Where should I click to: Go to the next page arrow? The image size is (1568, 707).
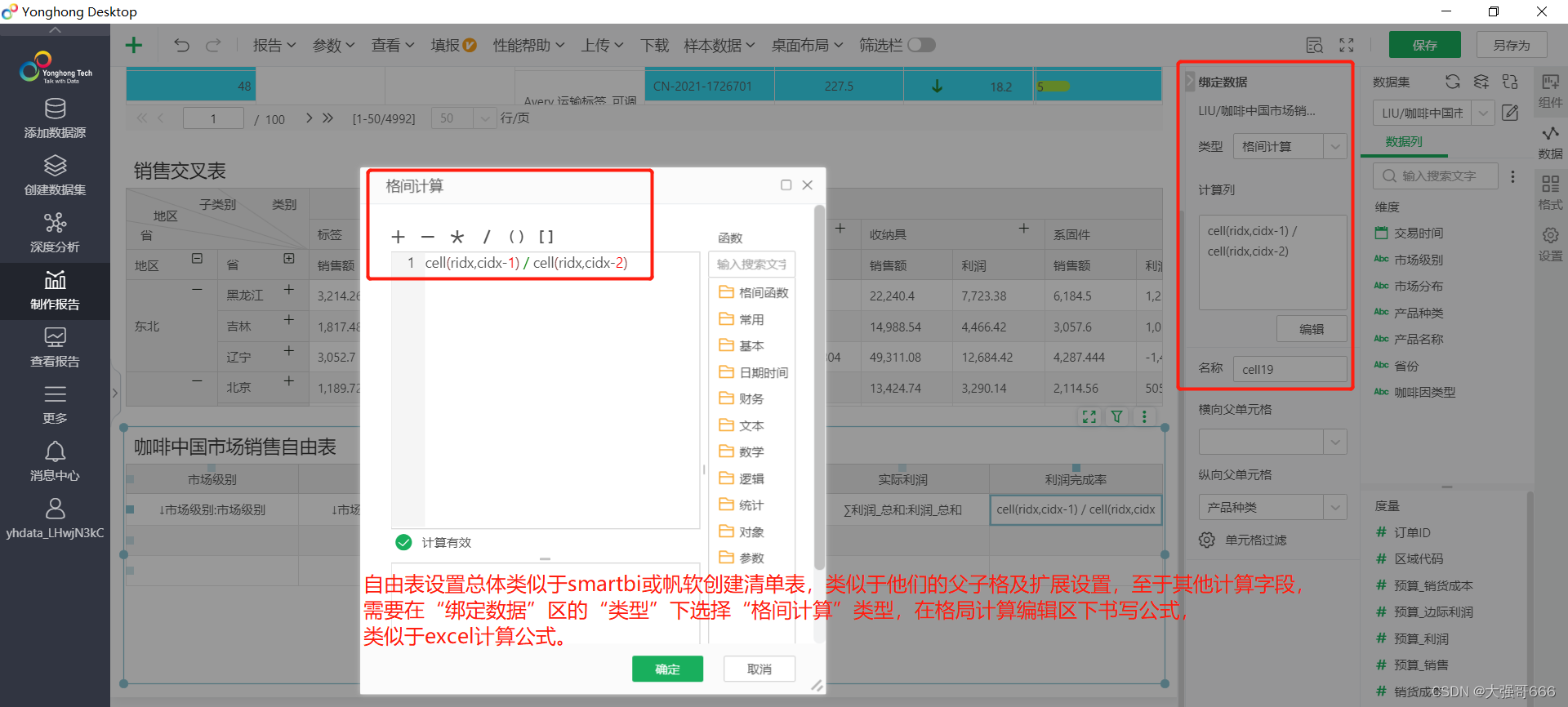[x=310, y=118]
